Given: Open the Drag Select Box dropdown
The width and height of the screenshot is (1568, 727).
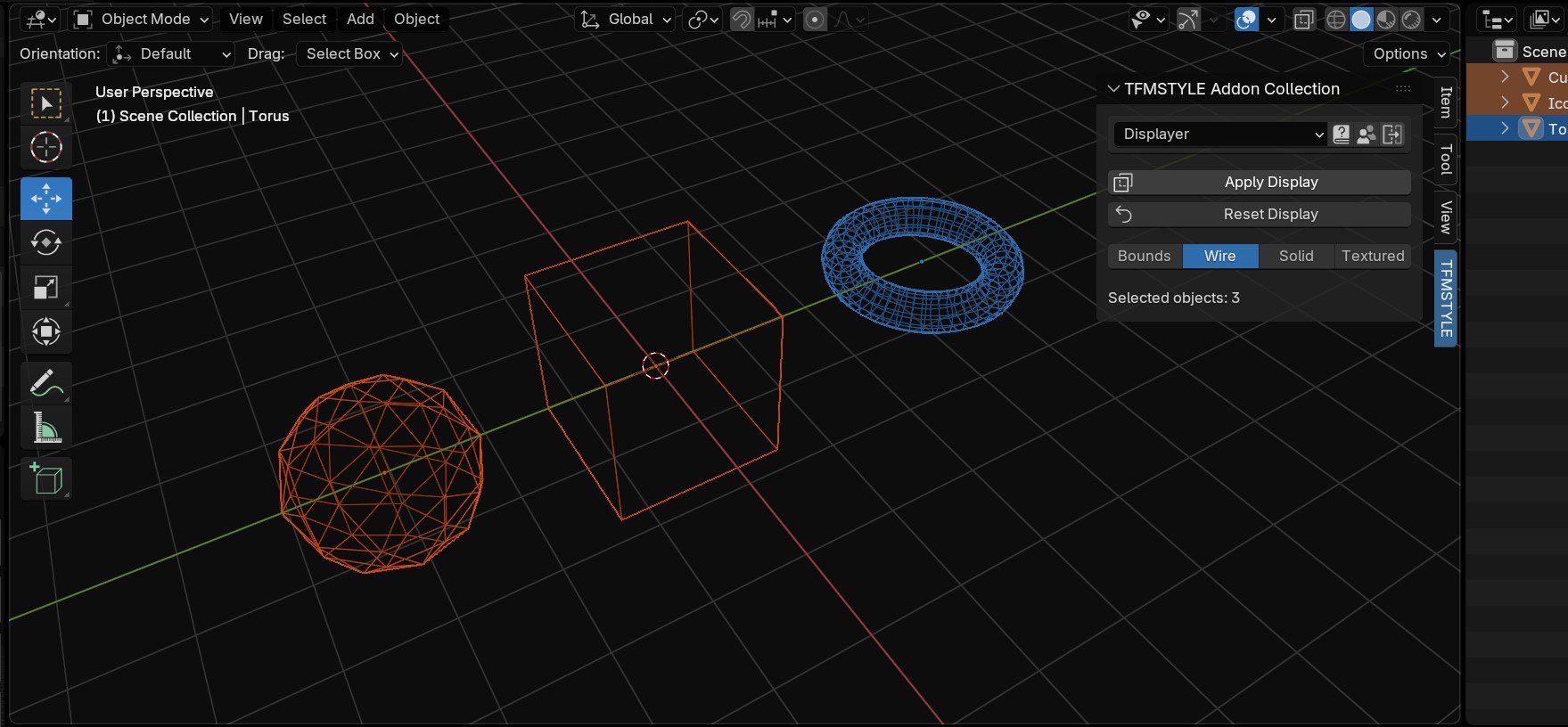Looking at the screenshot, I should click(x=349, y=54).
